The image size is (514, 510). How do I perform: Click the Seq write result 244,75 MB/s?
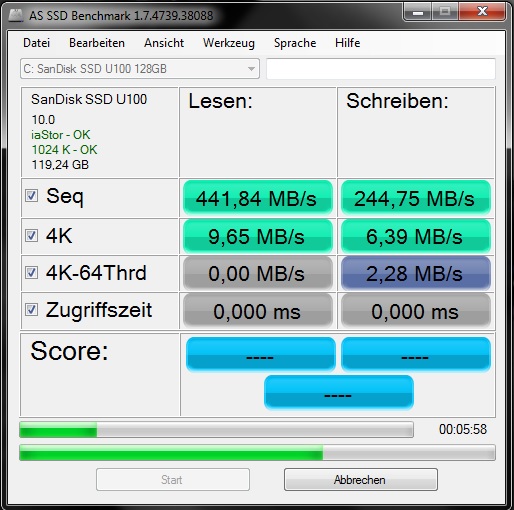(415, 198)
